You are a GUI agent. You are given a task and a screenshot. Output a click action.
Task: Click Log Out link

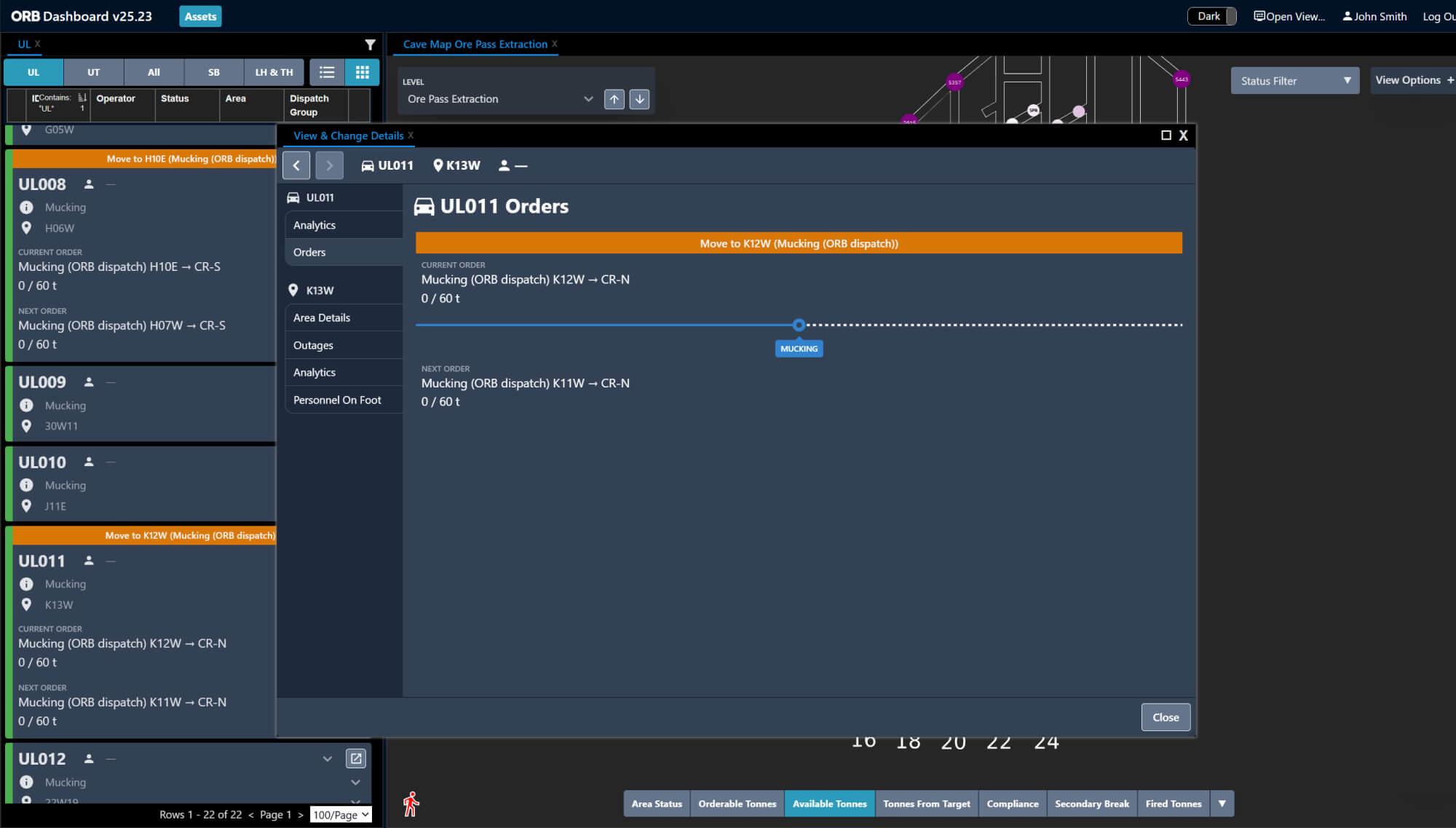pyautogui.click(x=1439, y=16)
